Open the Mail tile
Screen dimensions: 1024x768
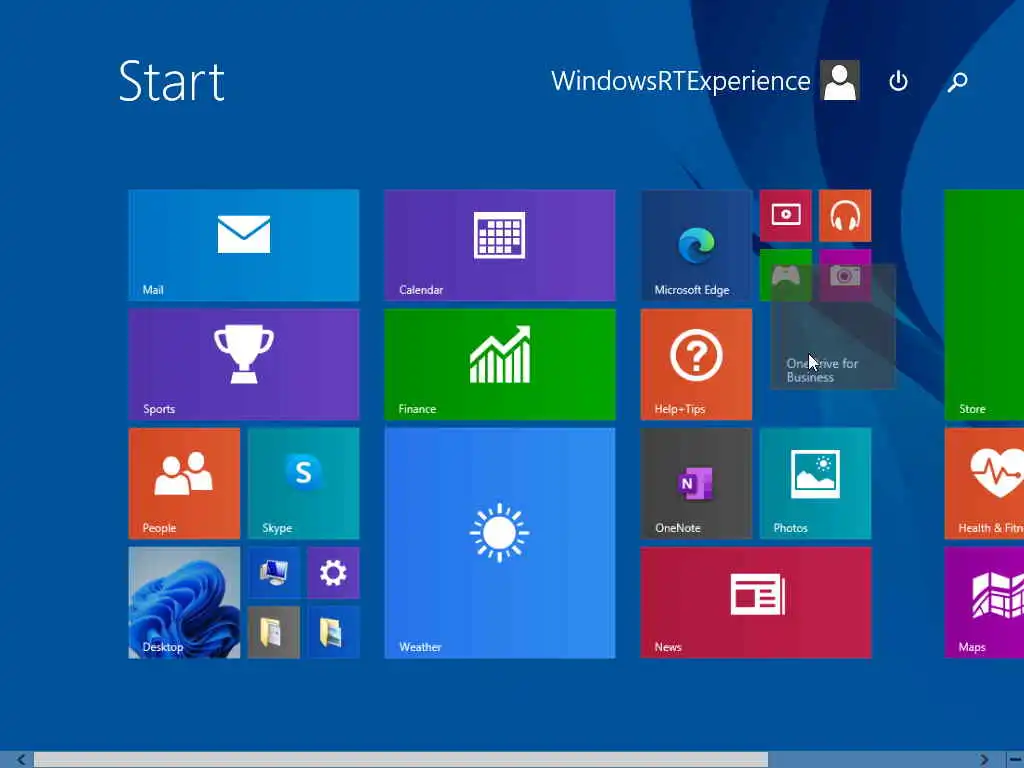[x=244, y=245]
